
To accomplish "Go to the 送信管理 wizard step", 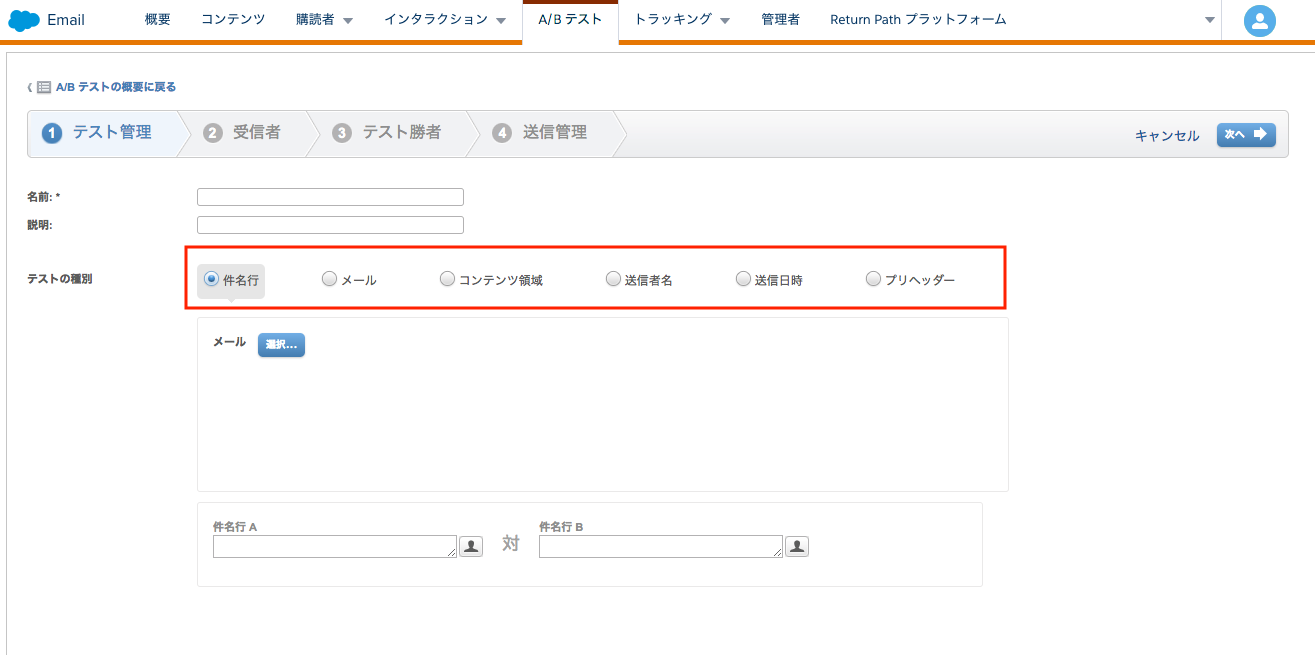I will pyautogui.click(x=555, y=133).
